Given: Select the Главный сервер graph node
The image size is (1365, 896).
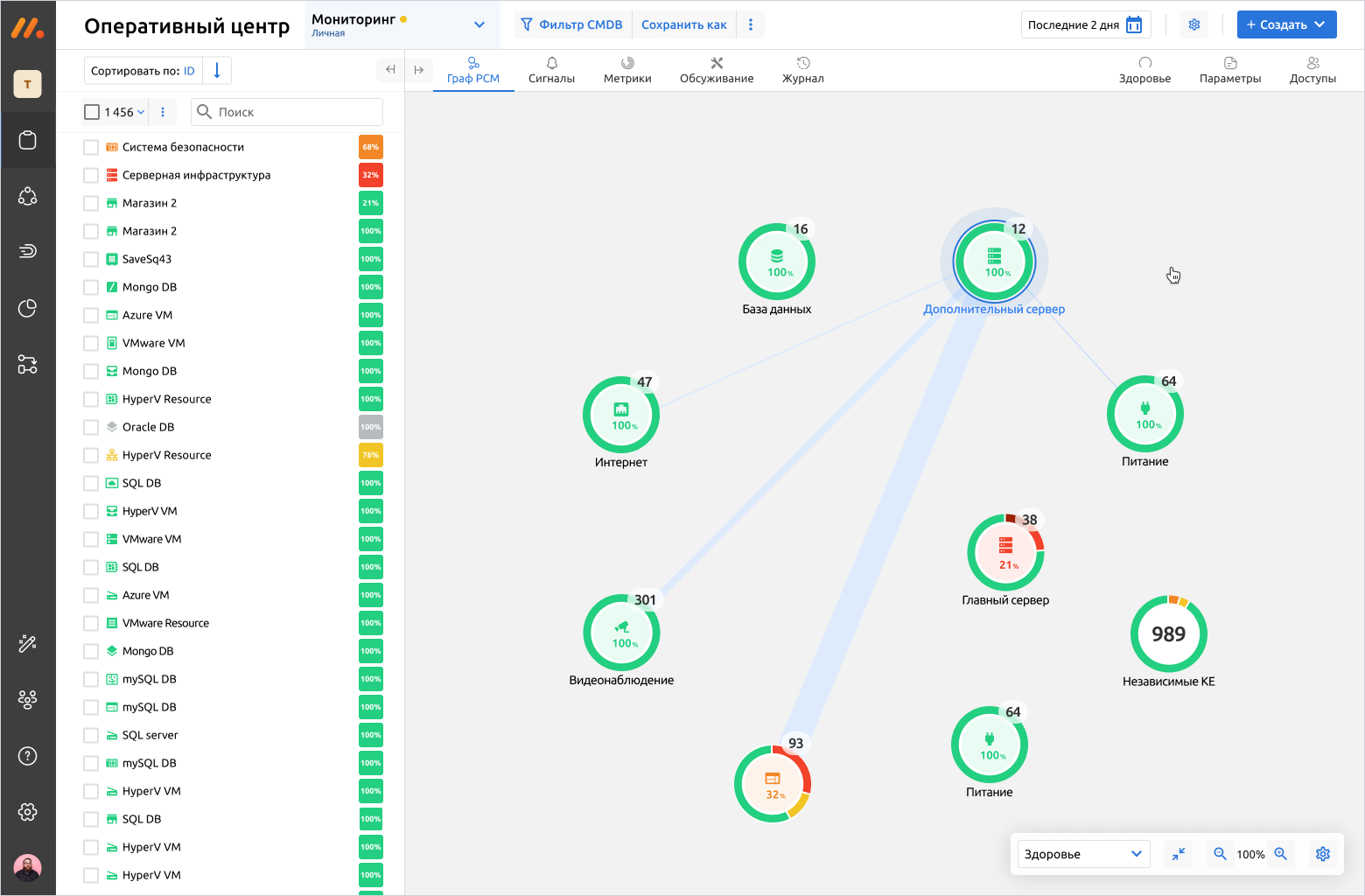Looking at the screenshot, I should coord(1005,553).
